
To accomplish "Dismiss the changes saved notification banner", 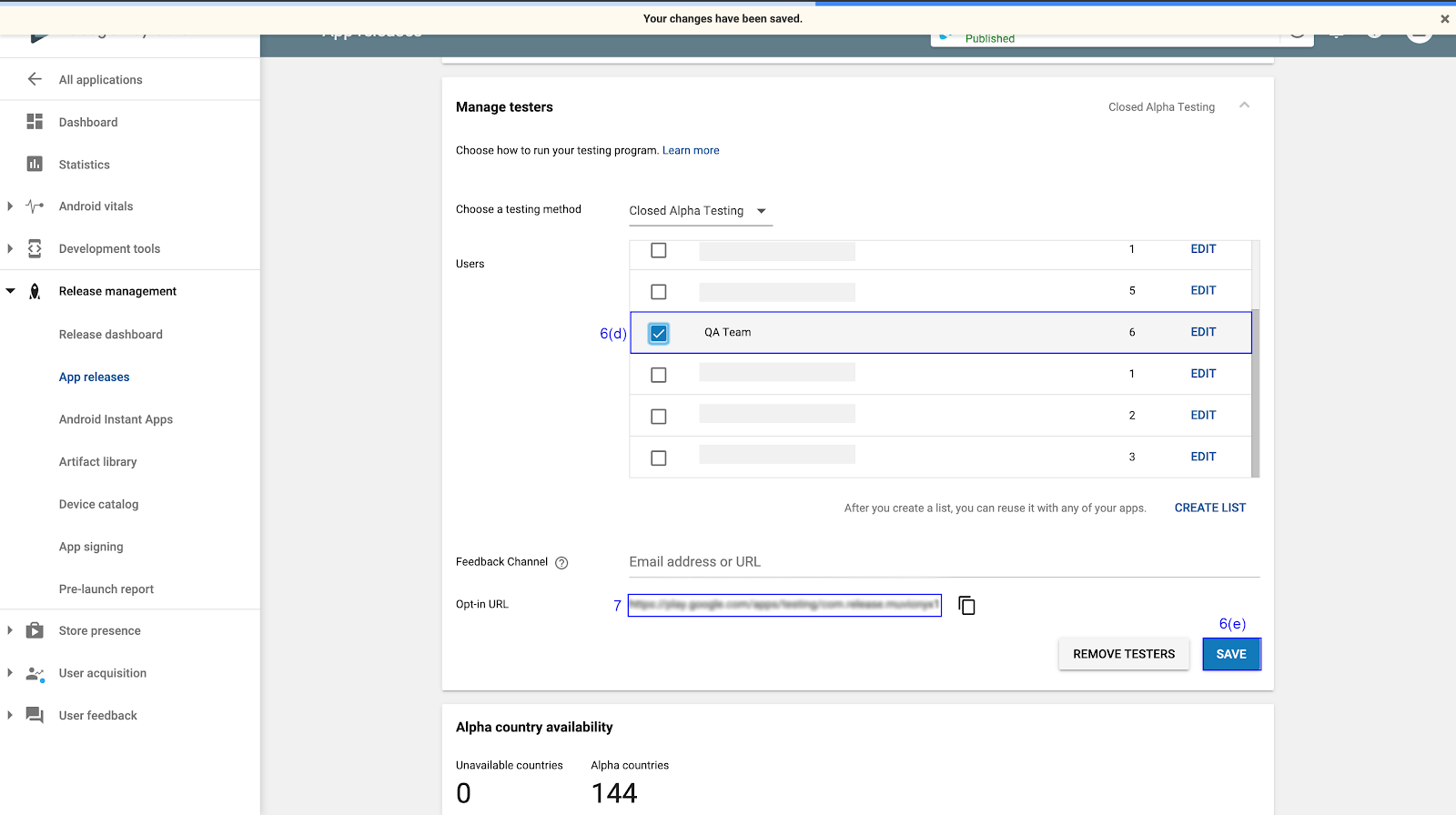I will click(1444, 19).
